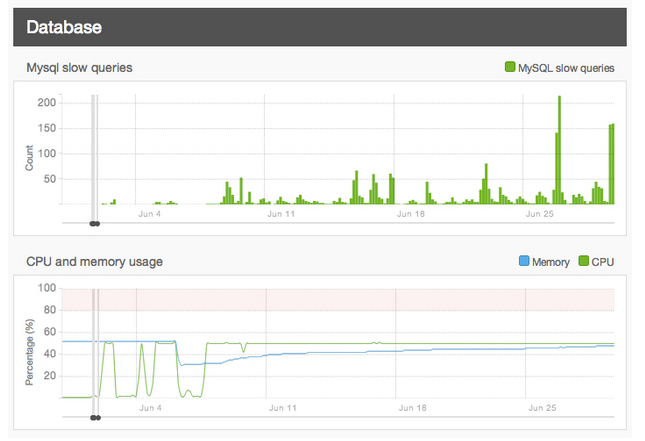Click the tallest slow queries bar after Jun 25
Screen dimensions: 645x441
pyautogui.click(x=559, y=150)
